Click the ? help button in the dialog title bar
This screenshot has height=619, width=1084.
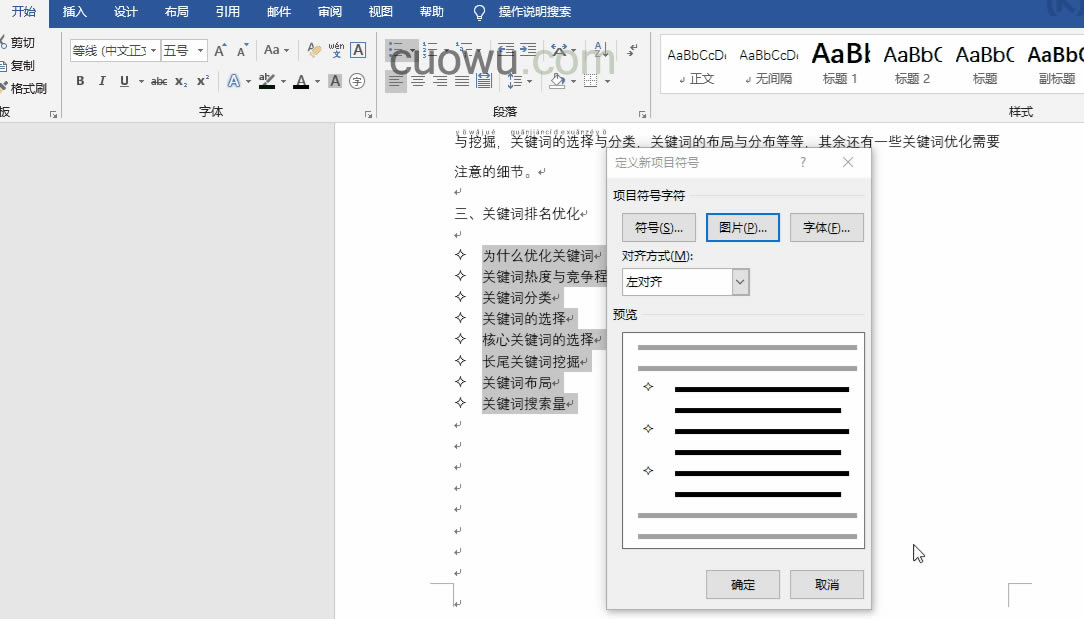tap(803, 162)
